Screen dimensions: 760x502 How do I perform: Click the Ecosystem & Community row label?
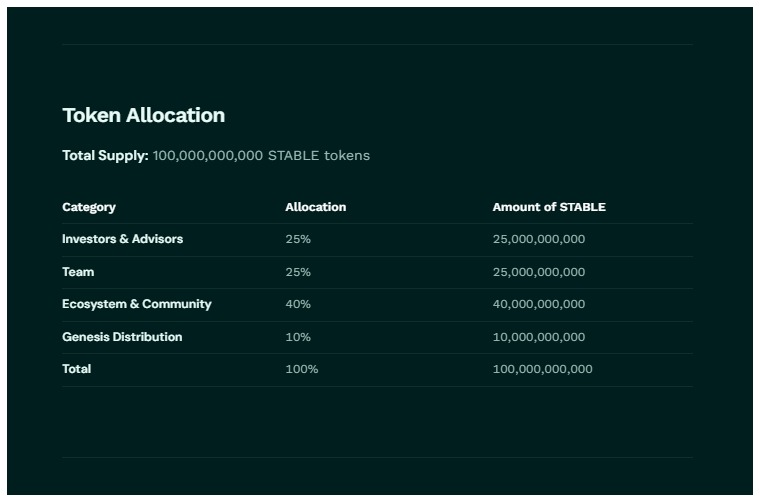click(x=137, y=304)
